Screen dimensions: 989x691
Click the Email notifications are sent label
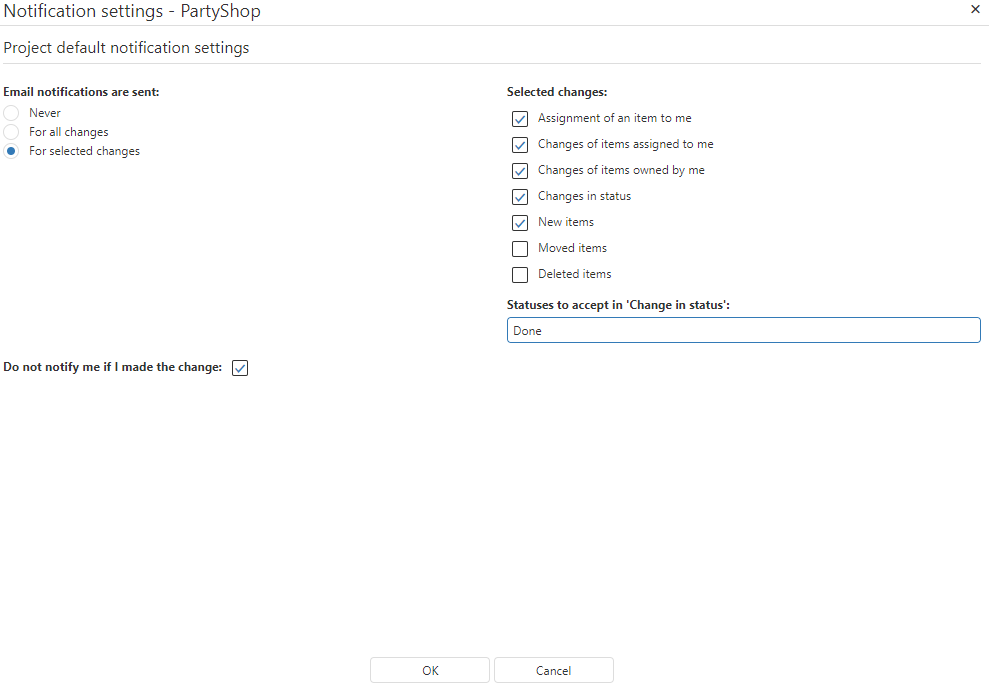click(81, 92)
